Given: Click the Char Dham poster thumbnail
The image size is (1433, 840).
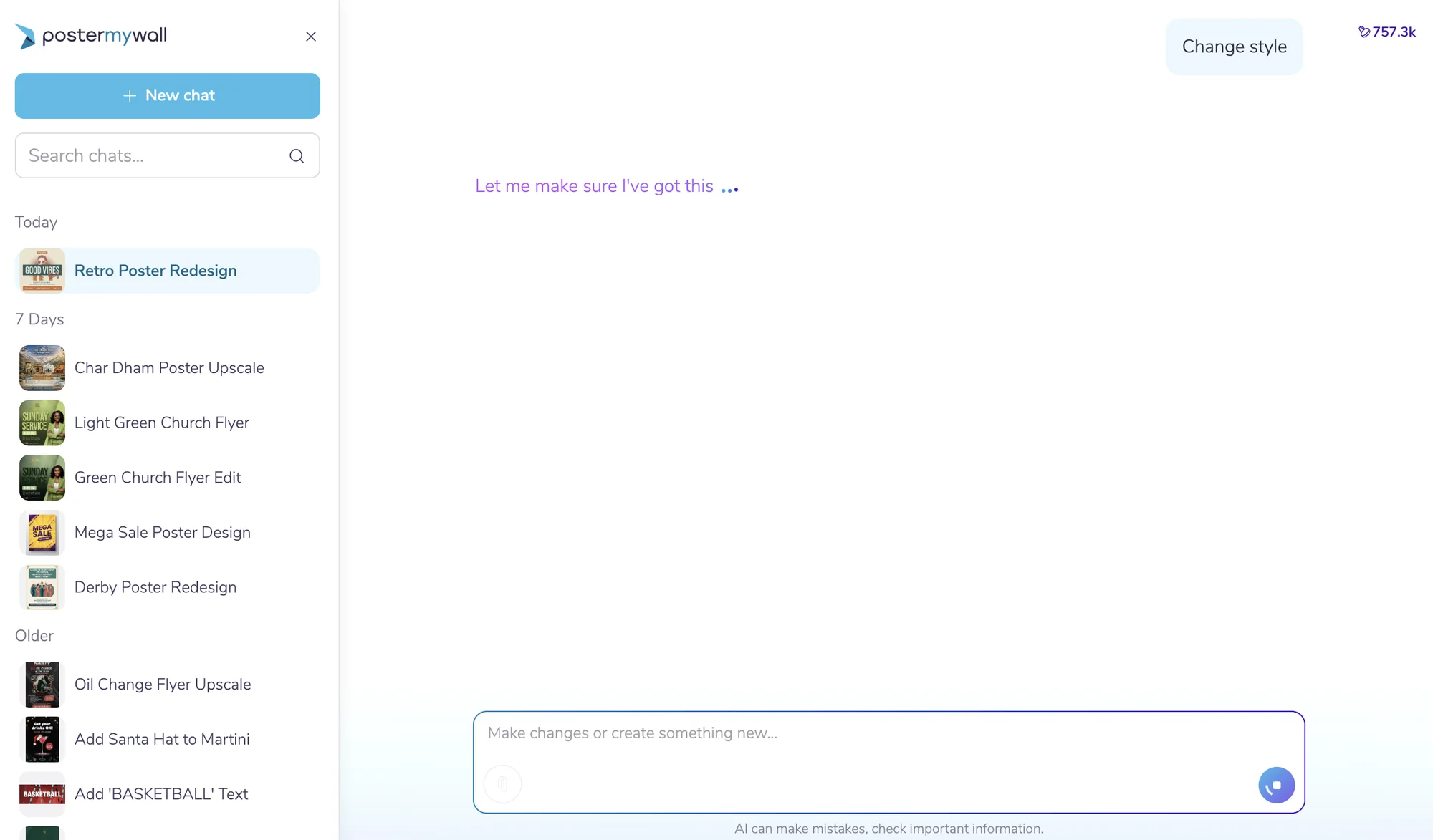Looking at the screenshot, I should (42, 368).
